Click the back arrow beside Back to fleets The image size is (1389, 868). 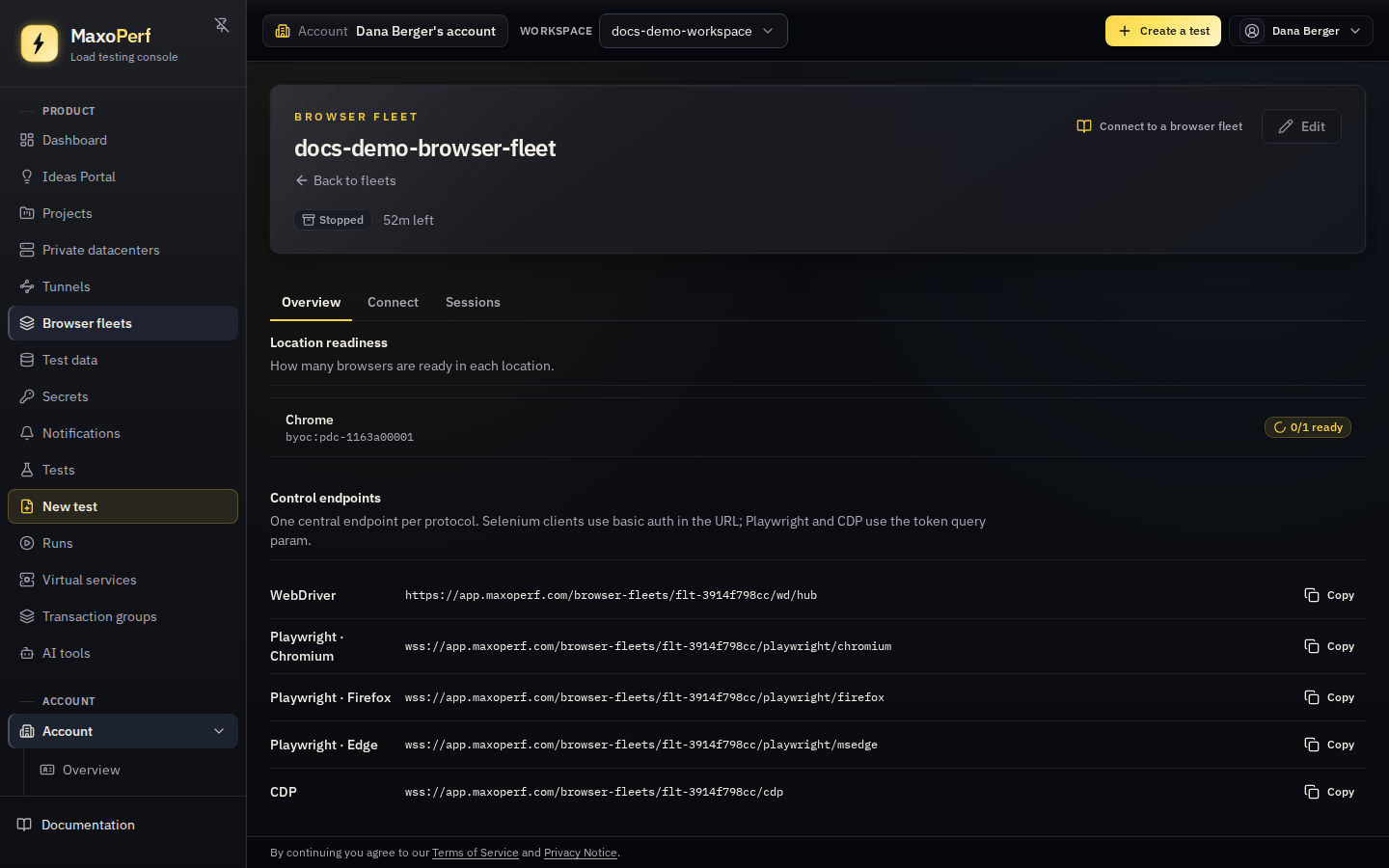tap(302, 180)
